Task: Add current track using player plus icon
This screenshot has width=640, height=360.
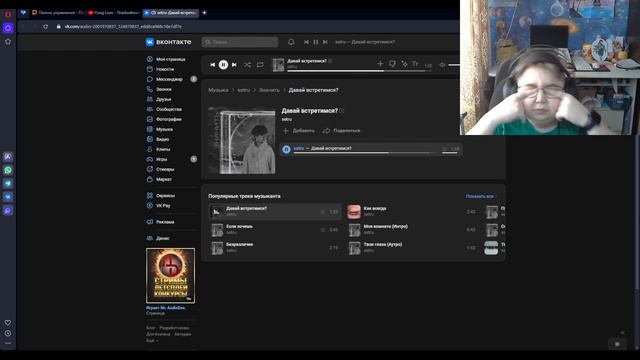Action: tap(380, 64)
